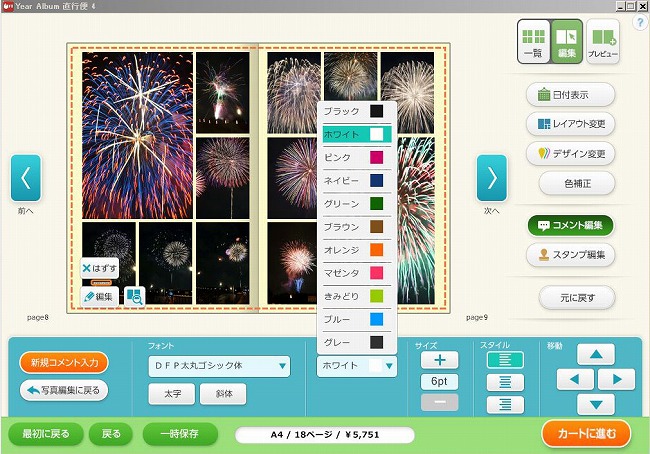Image resolution: width=650 pixels, height=454 pixels.
Task: Switch to 一覧 view tab
Action: point(533,42)
